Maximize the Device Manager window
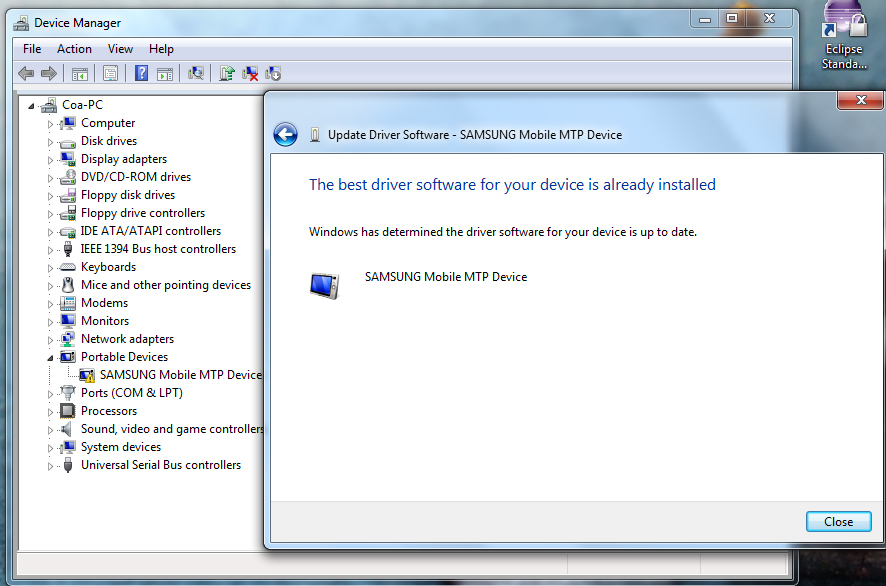886x586 pixels. 732,19
